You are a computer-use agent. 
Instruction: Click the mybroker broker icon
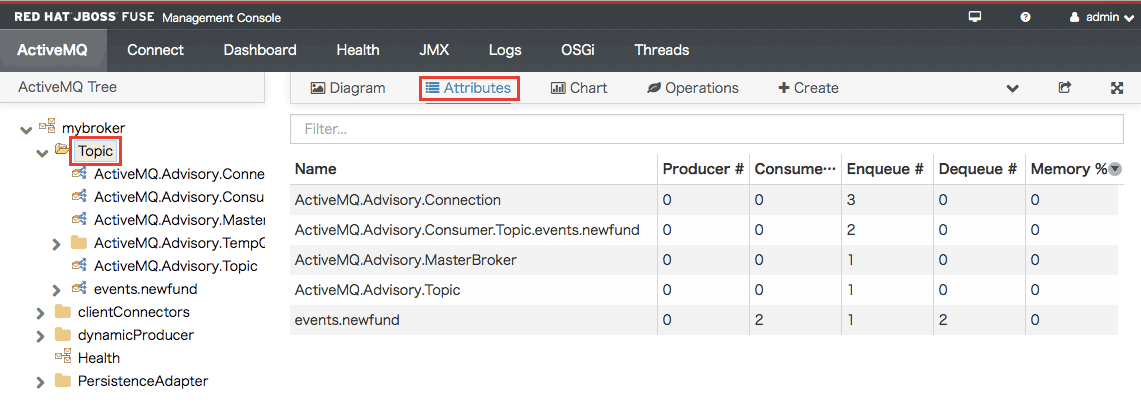(47, 127)
